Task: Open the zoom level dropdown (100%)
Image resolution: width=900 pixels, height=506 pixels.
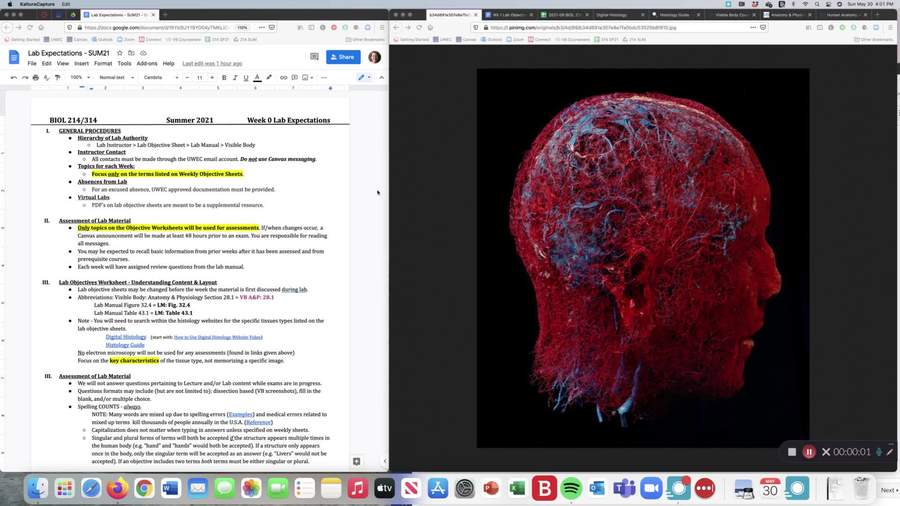Action: 79,77
